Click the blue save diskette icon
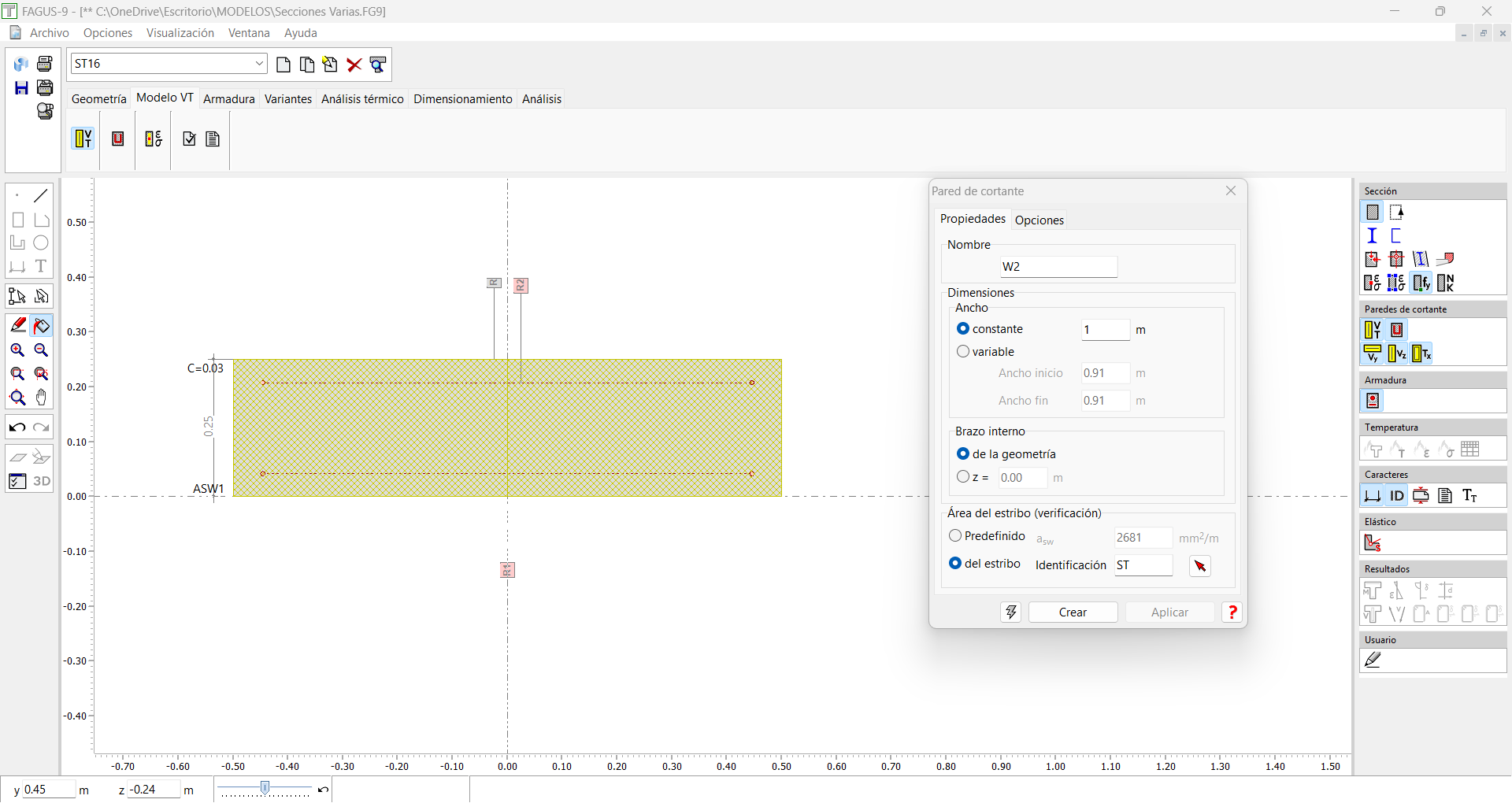Image resolution: width=1512 pixels, height=803 pixels. click(21, 87)
